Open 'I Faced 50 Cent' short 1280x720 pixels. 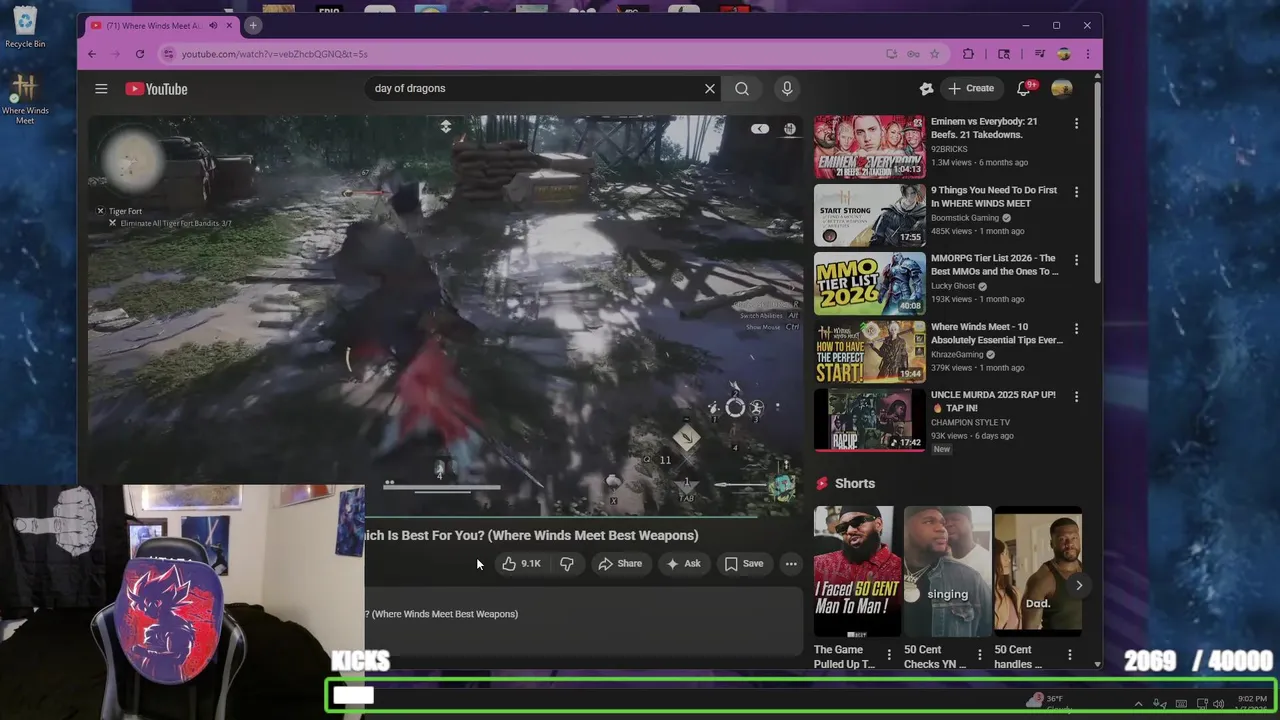coord(857,571)
